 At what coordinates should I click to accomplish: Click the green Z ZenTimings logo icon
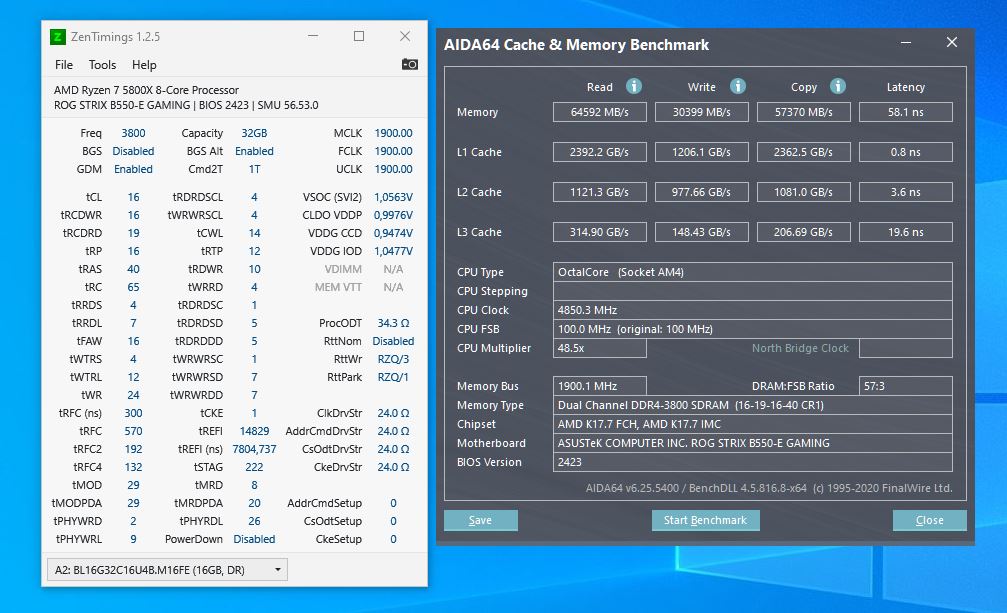(x=56, y=36)
